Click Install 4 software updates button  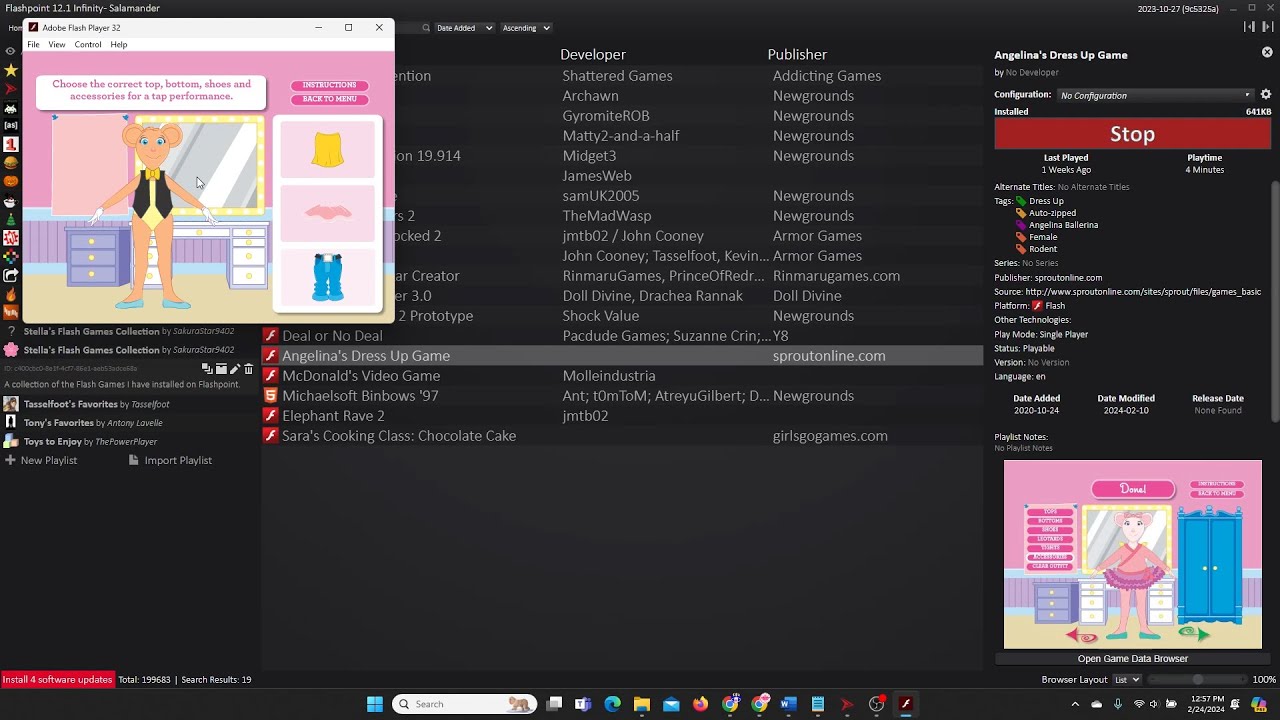coord(57,679)
